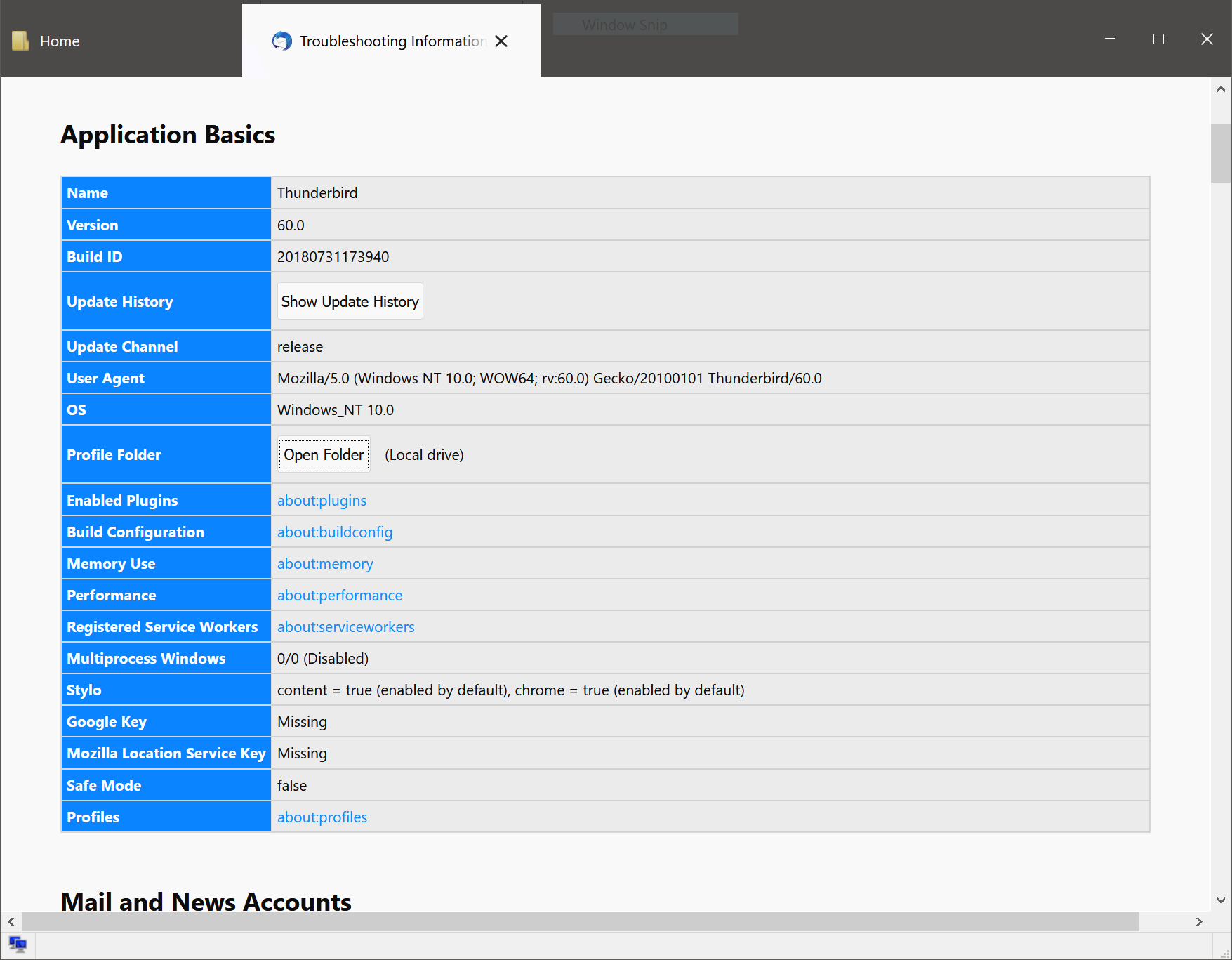Click the Window Snip ghost label in title bar
1232x960 pixels.
click(625, 25)
